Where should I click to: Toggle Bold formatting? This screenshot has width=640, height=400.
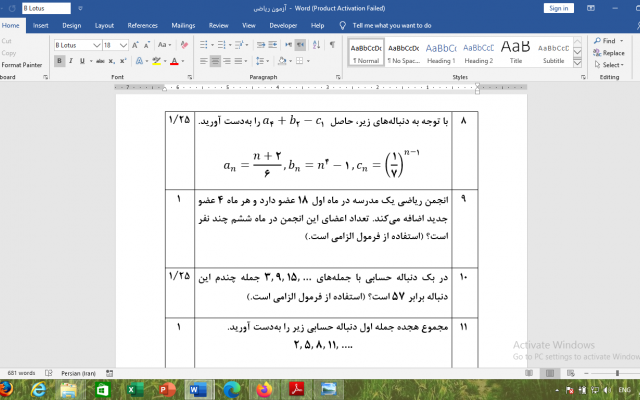(x=60, y=61)
